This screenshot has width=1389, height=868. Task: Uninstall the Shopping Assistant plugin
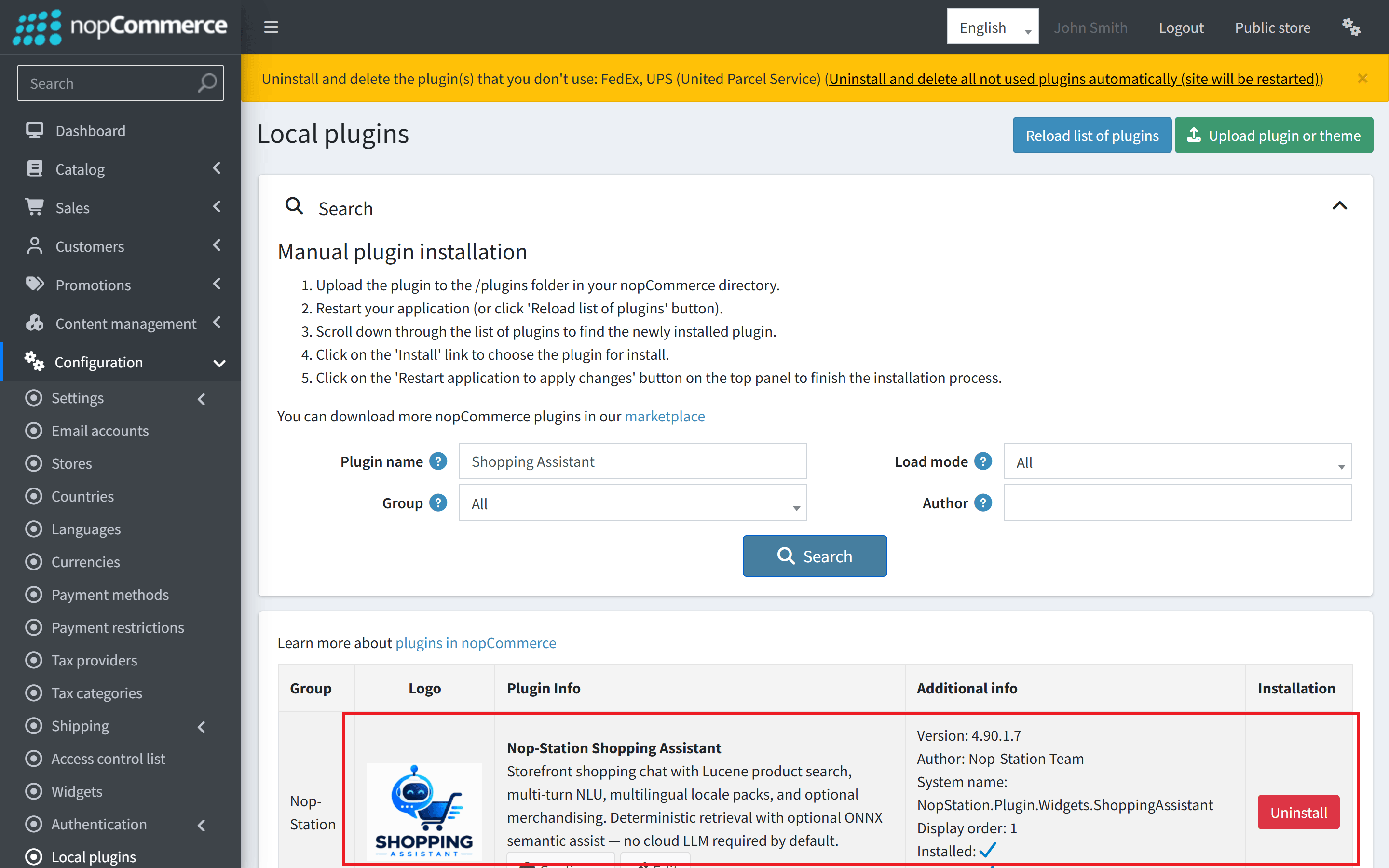coord(1298,813)
